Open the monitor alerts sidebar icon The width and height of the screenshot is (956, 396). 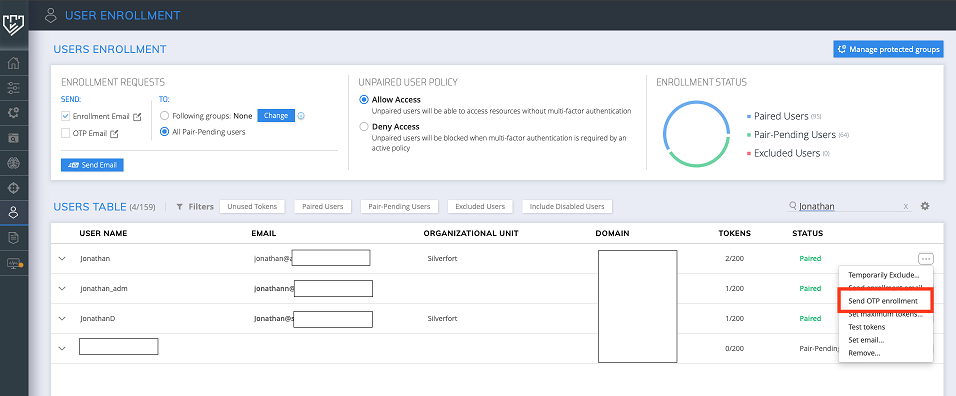tap(13, 263)
